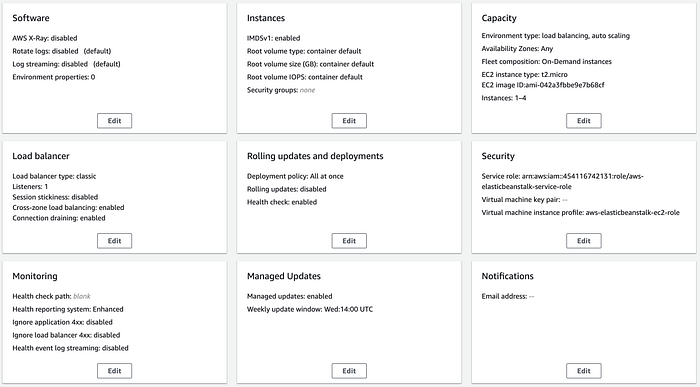Image resolution: width=700 pixels, height=387 pixels.
Task: Click 'Cross-zone load balancing: enabled'
Action: click(x=68, y=208)
